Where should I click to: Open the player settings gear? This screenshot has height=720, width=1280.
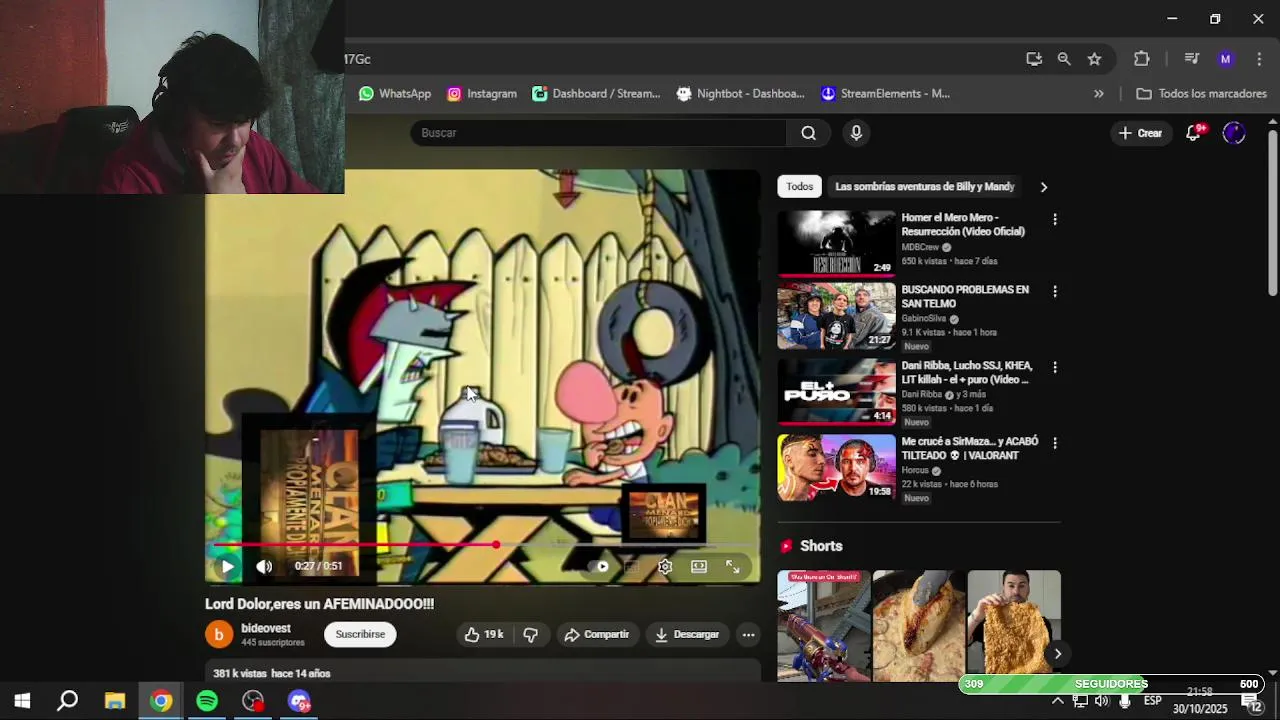point(665,566)
